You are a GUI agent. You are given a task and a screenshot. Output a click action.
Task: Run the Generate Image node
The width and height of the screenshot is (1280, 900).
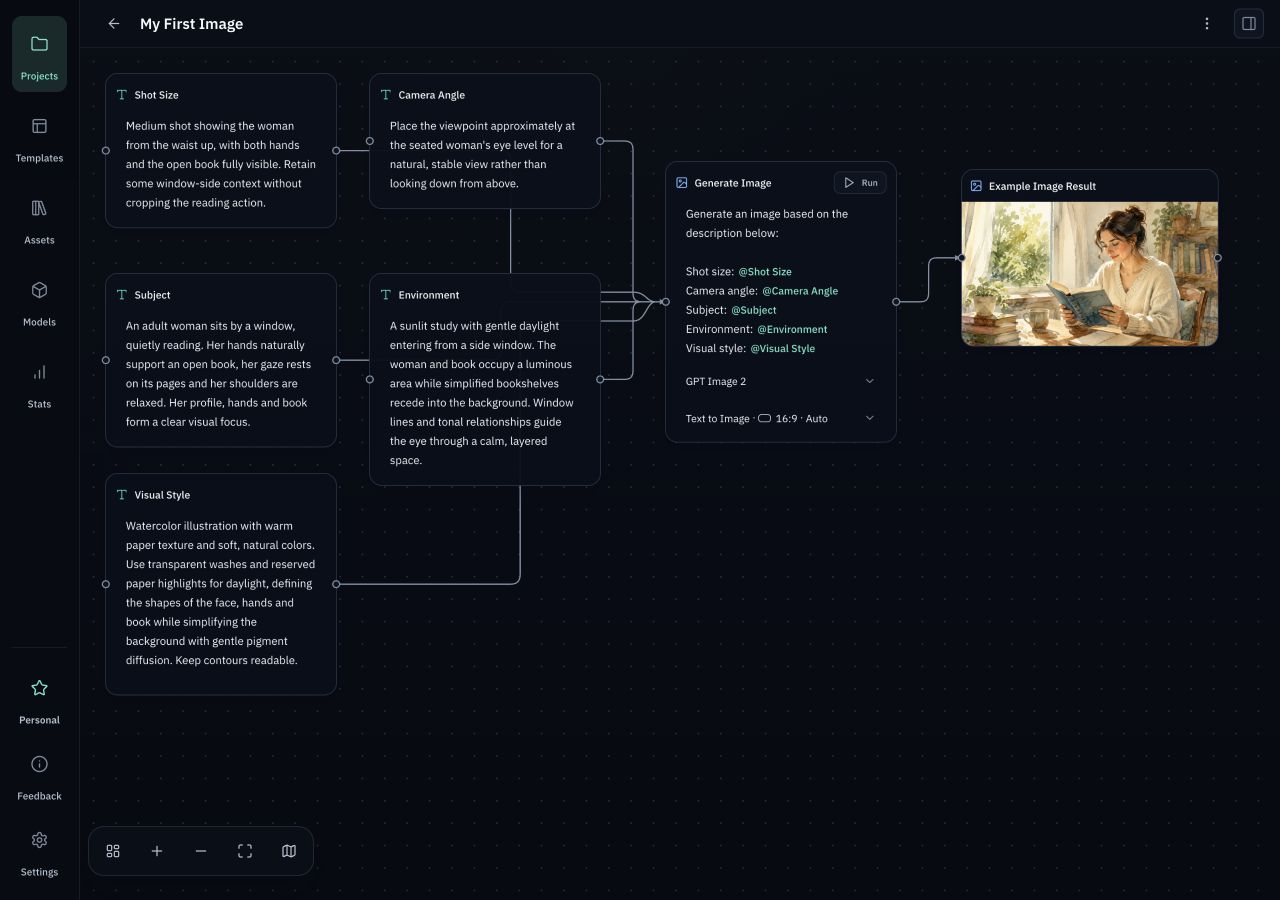860,183
